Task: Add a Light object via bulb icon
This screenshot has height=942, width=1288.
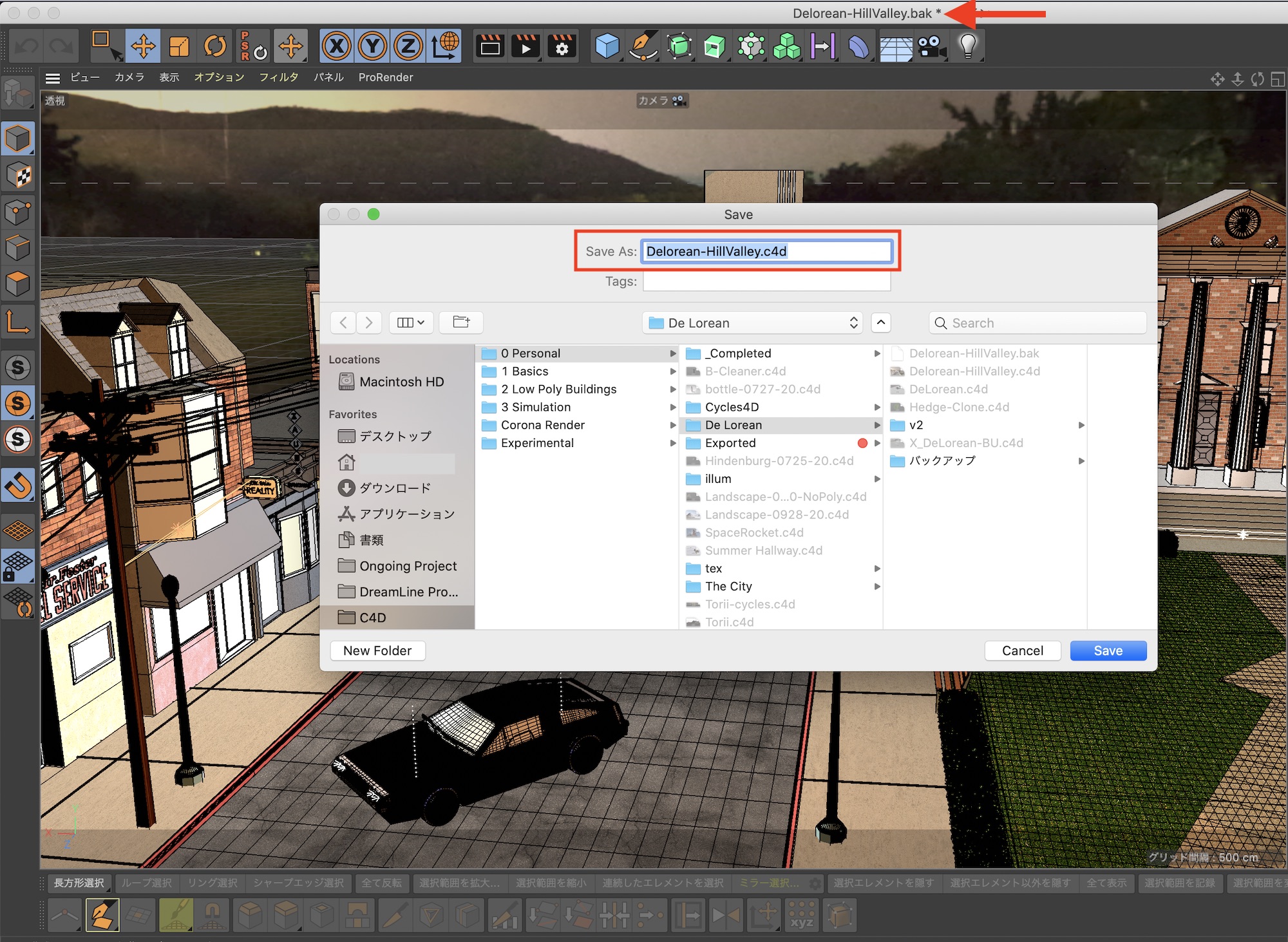Action: tap(967, 46)
